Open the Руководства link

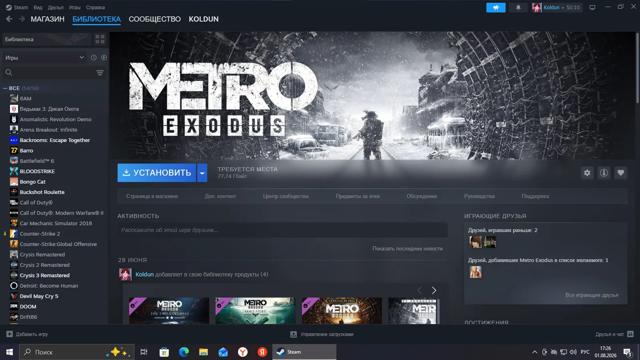pyautogui.click(x=479, y=196)
